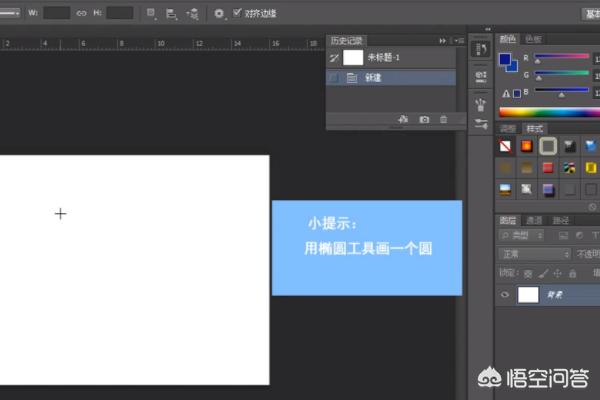The width and height of the screenshot is (600, 400).
Task: Click the H height input field
Action: pos(119,13)
